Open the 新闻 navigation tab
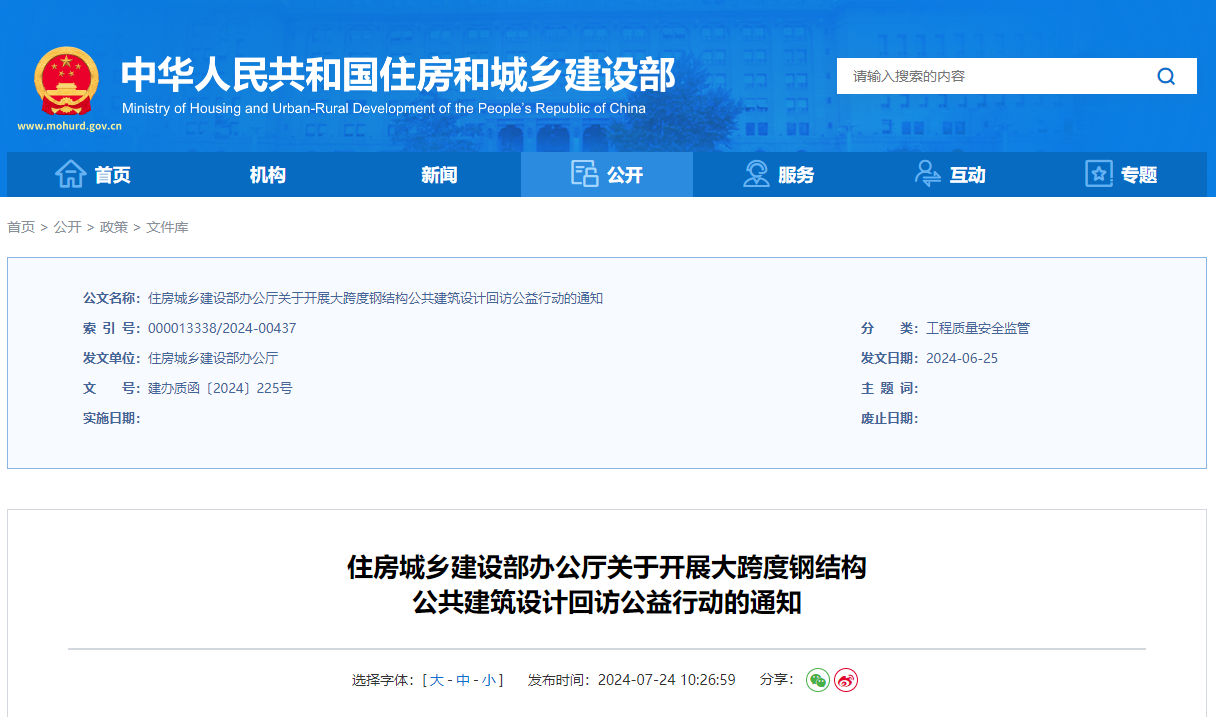1216x717 pixels. 440,173
